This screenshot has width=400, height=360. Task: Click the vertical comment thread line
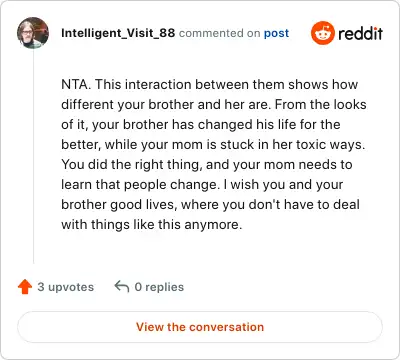pyautogui.click(x=33, y=157)
